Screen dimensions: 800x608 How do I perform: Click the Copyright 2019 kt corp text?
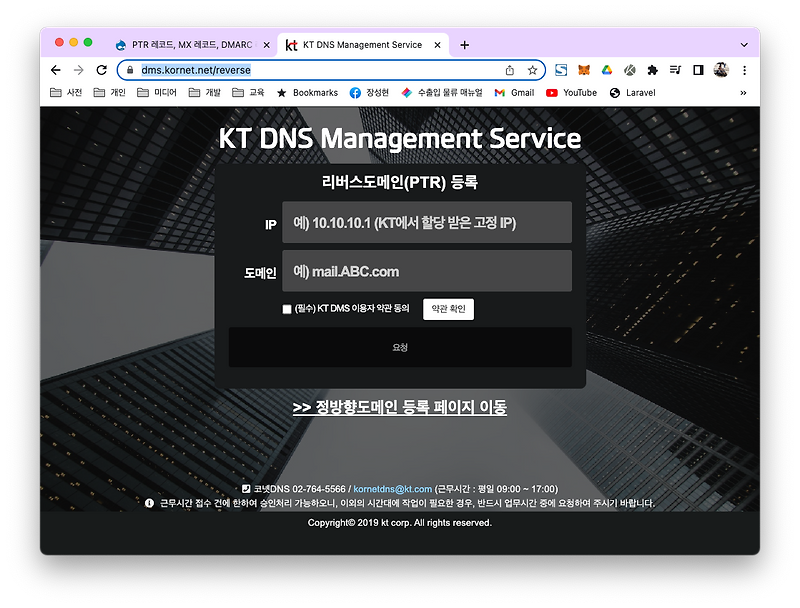[x=399, y=523]
